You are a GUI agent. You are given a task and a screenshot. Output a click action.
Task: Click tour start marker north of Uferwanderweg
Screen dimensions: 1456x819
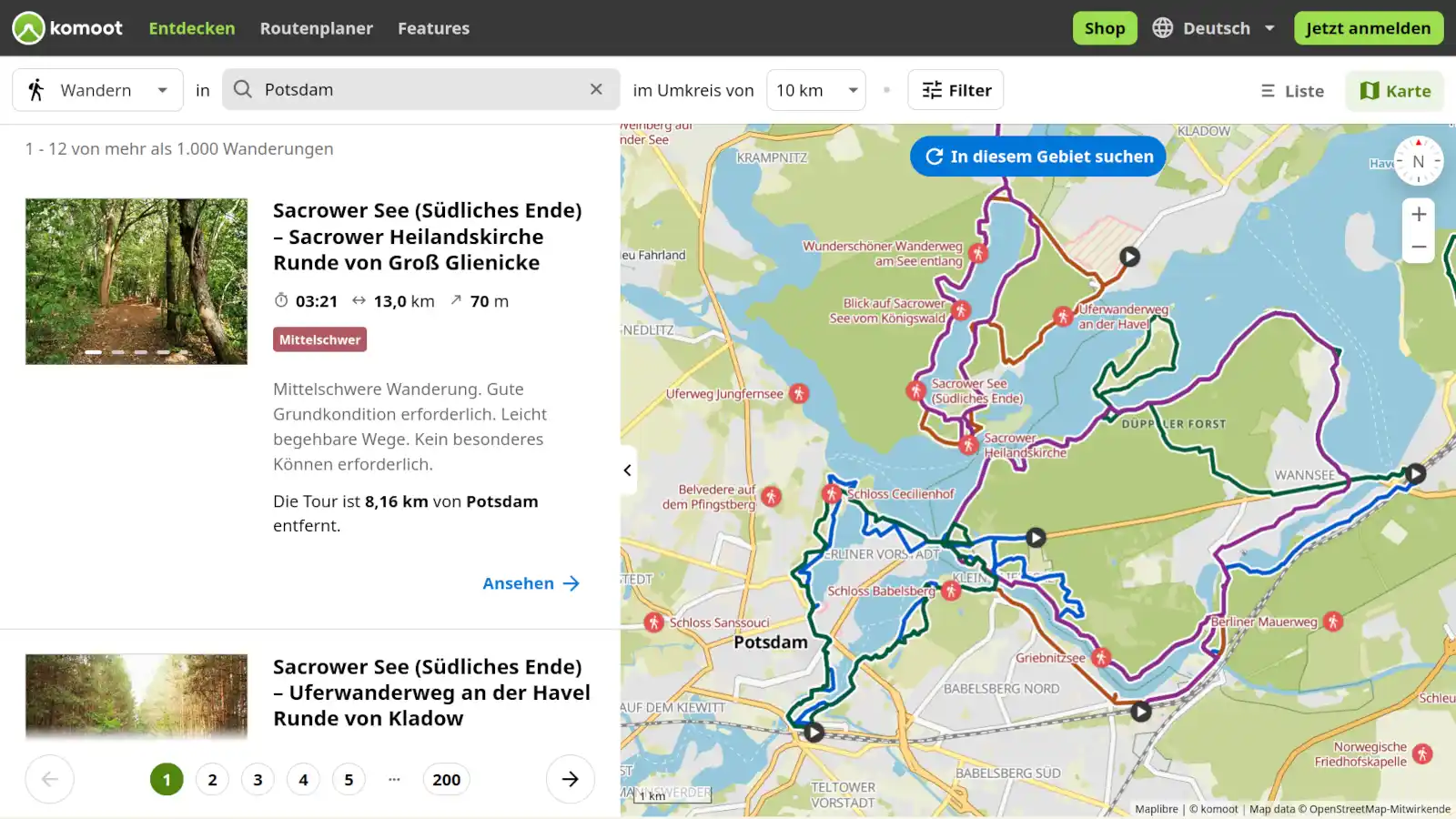pos(1129,257)
